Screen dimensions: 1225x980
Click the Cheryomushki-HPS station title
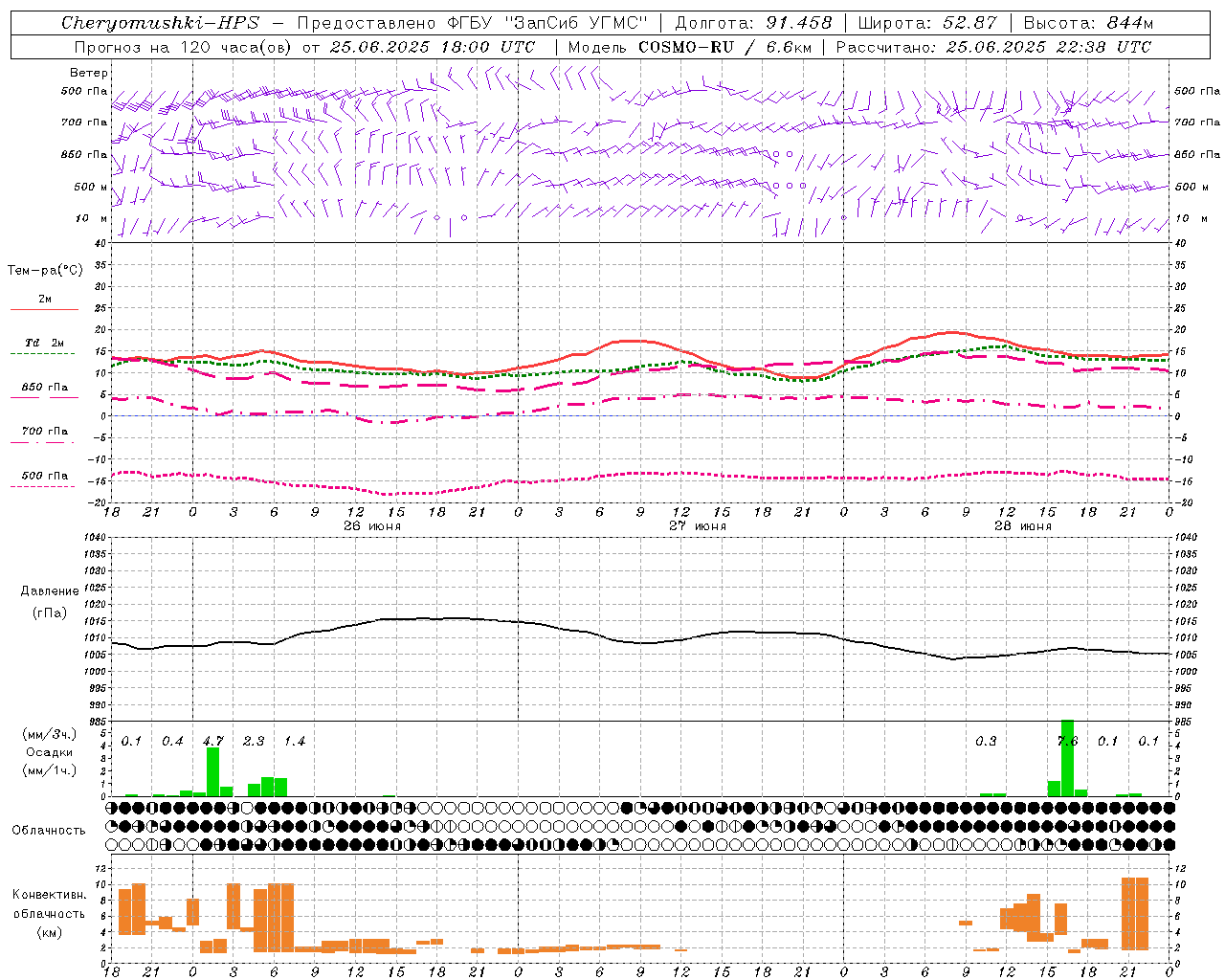pos(160,23)
